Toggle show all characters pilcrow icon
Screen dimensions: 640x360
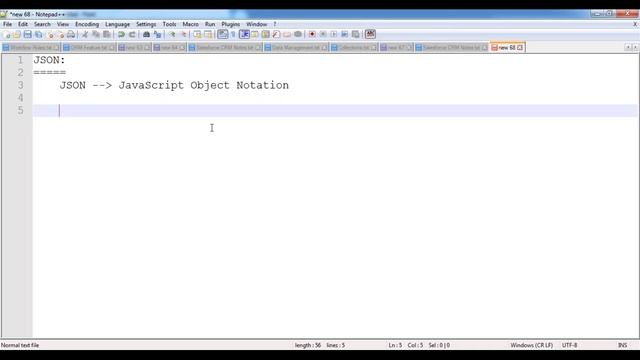click(233, 35)
